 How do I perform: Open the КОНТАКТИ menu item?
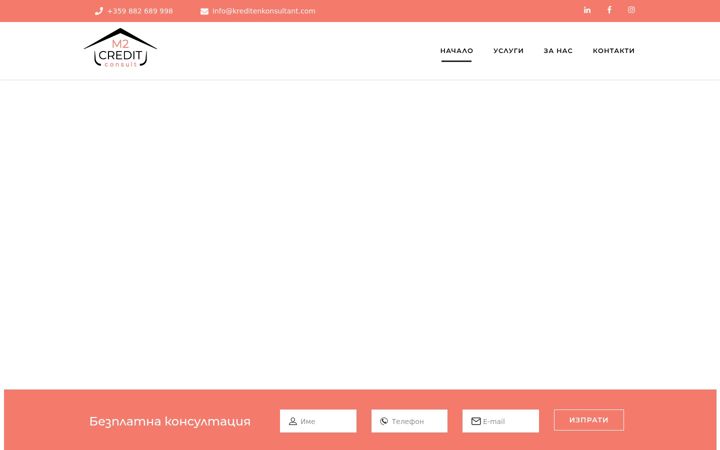coord(613,51)
